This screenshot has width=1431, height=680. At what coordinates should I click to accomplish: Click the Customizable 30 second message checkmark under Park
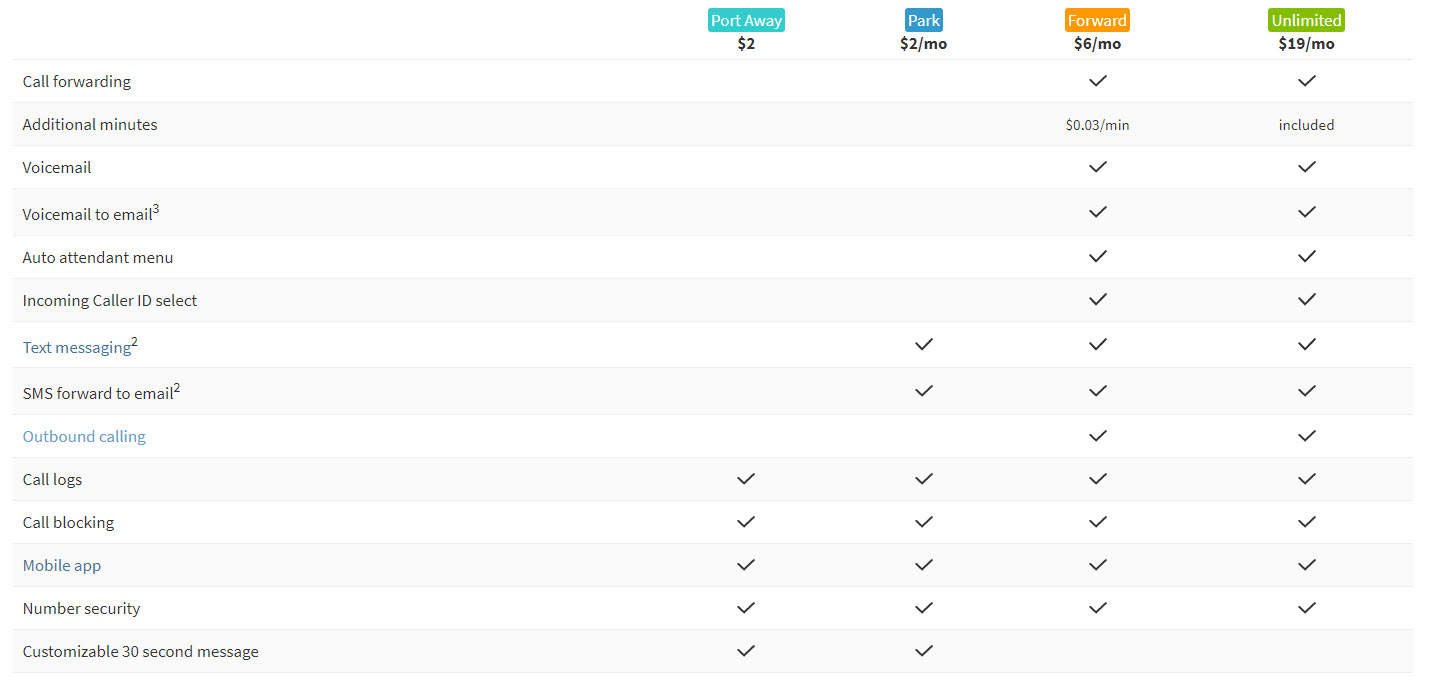coord(923,650)
